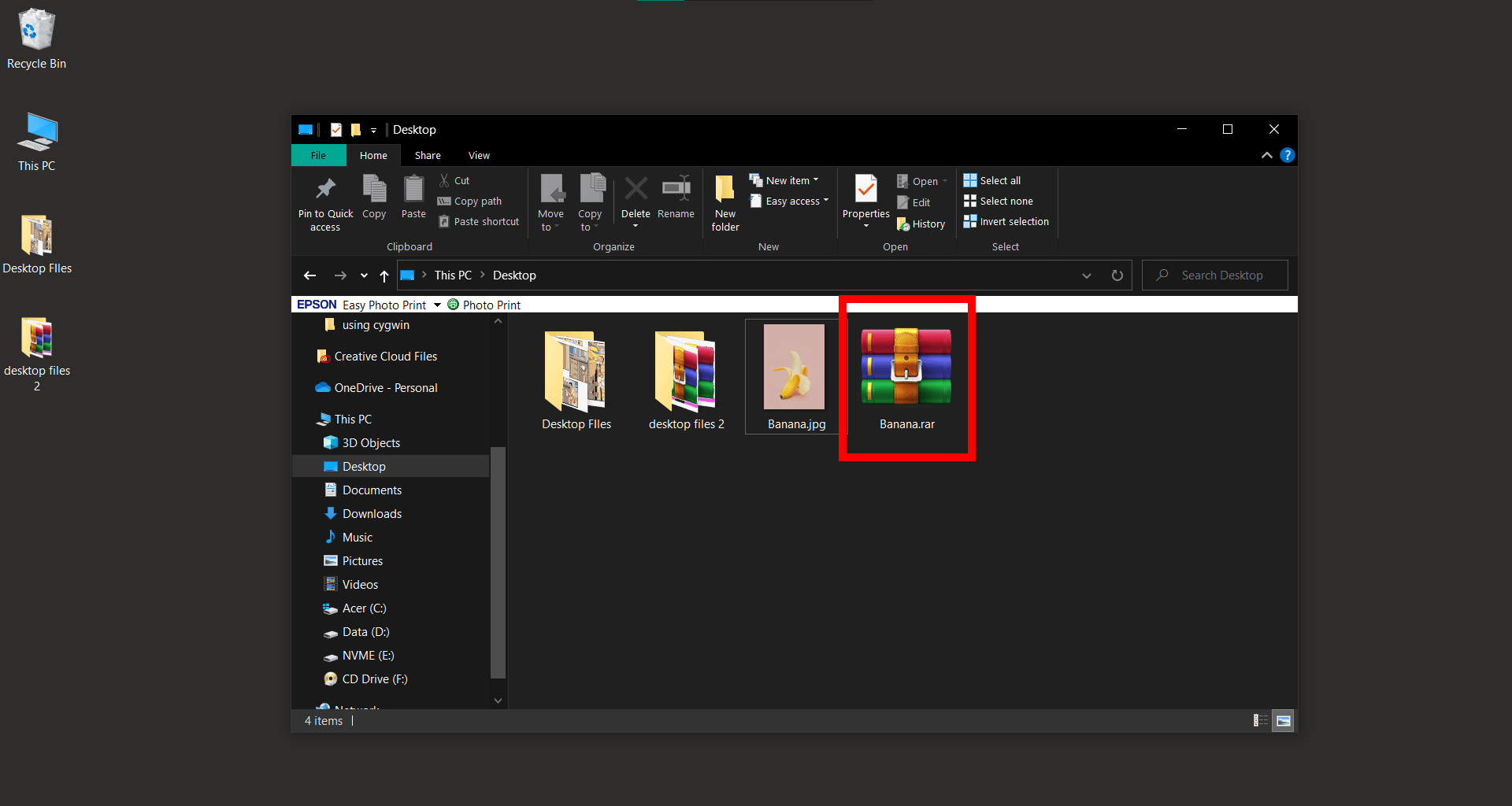Screen dimensions: 1512x806
Task: Create a New folder from the ribbon
Action: click(x=724, y=201)
